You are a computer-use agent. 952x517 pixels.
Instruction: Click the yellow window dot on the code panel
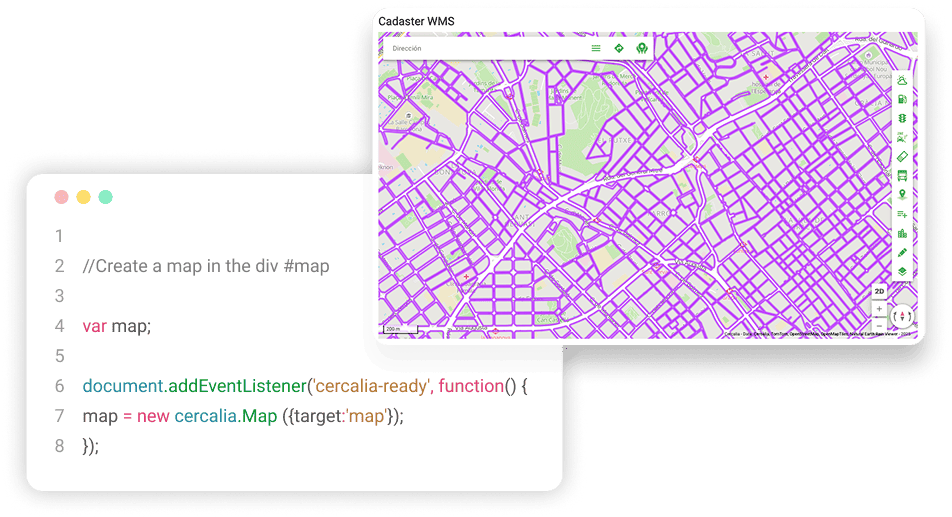pos(83,197)
